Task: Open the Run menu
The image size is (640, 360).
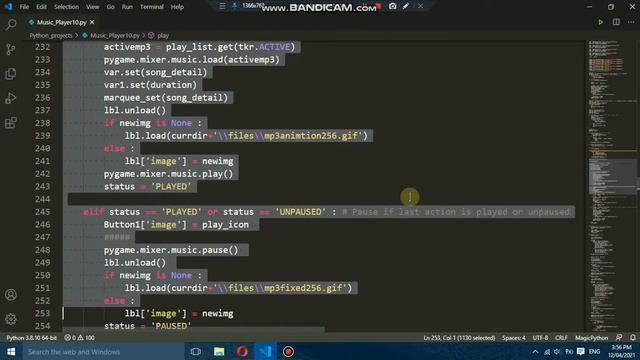Action: (127, 7)
